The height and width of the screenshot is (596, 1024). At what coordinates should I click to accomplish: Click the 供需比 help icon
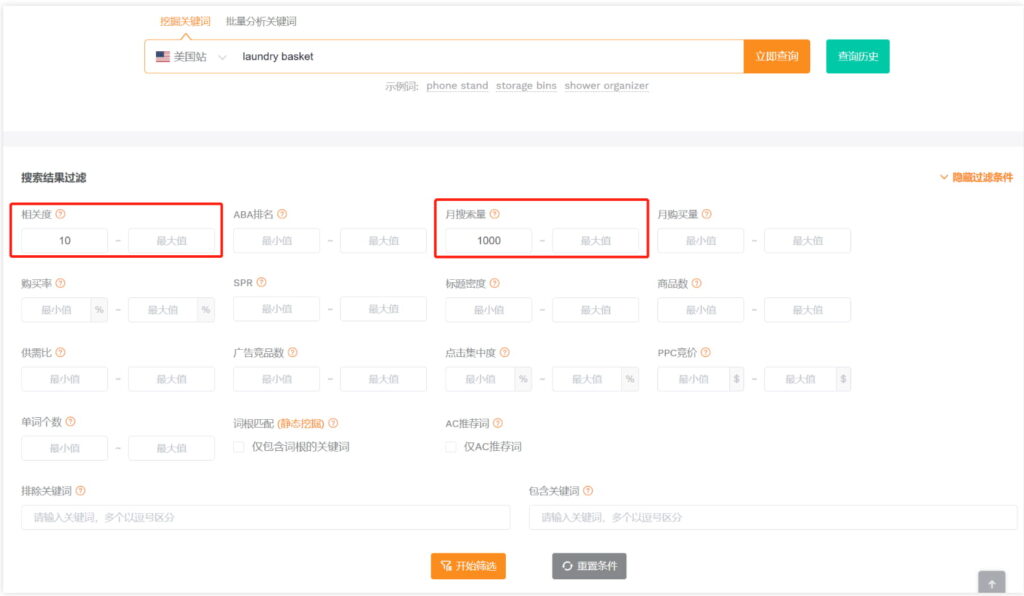click(x=60, y=352)
